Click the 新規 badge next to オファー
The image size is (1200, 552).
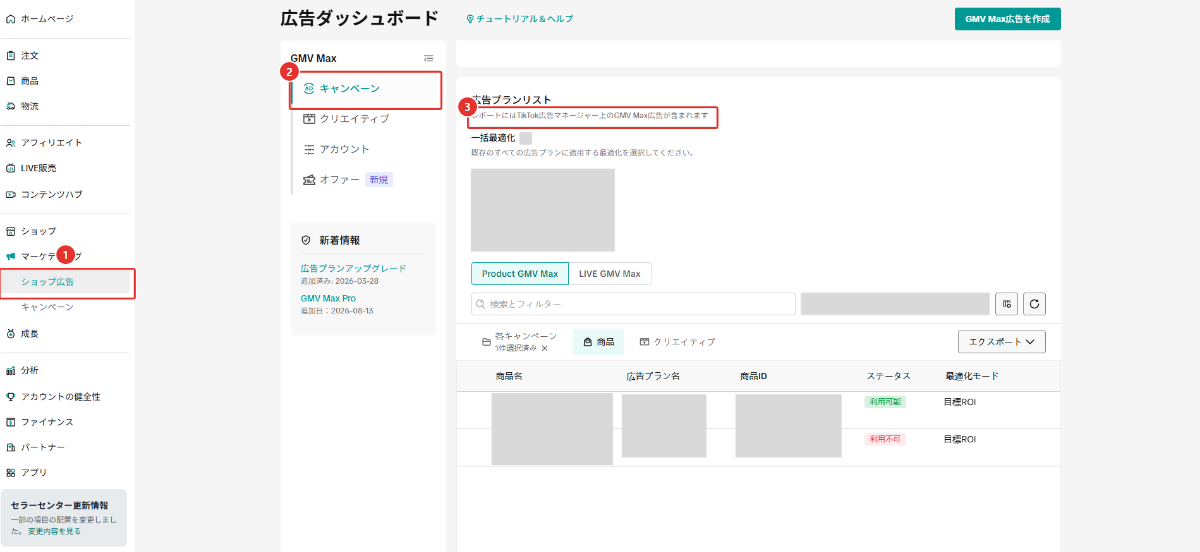(379, 180)
